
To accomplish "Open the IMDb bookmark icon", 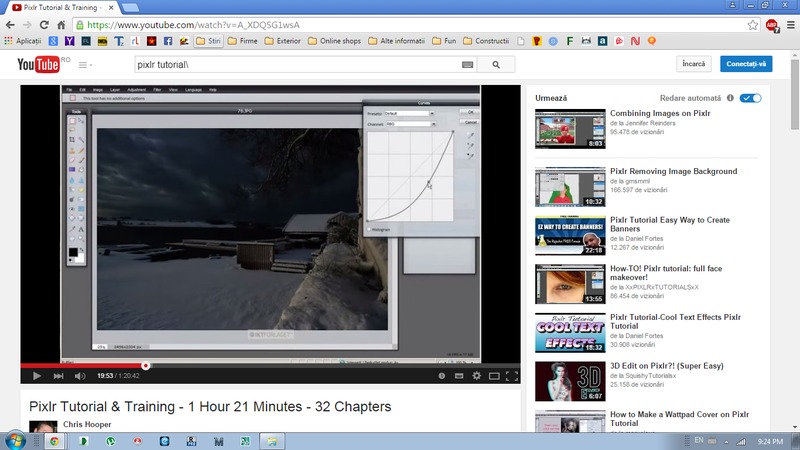I will [103, 41].
